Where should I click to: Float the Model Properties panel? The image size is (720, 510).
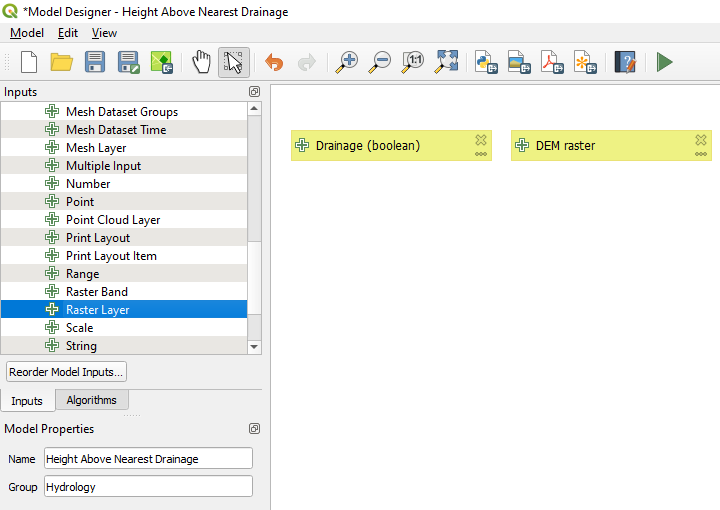point(255,429)
